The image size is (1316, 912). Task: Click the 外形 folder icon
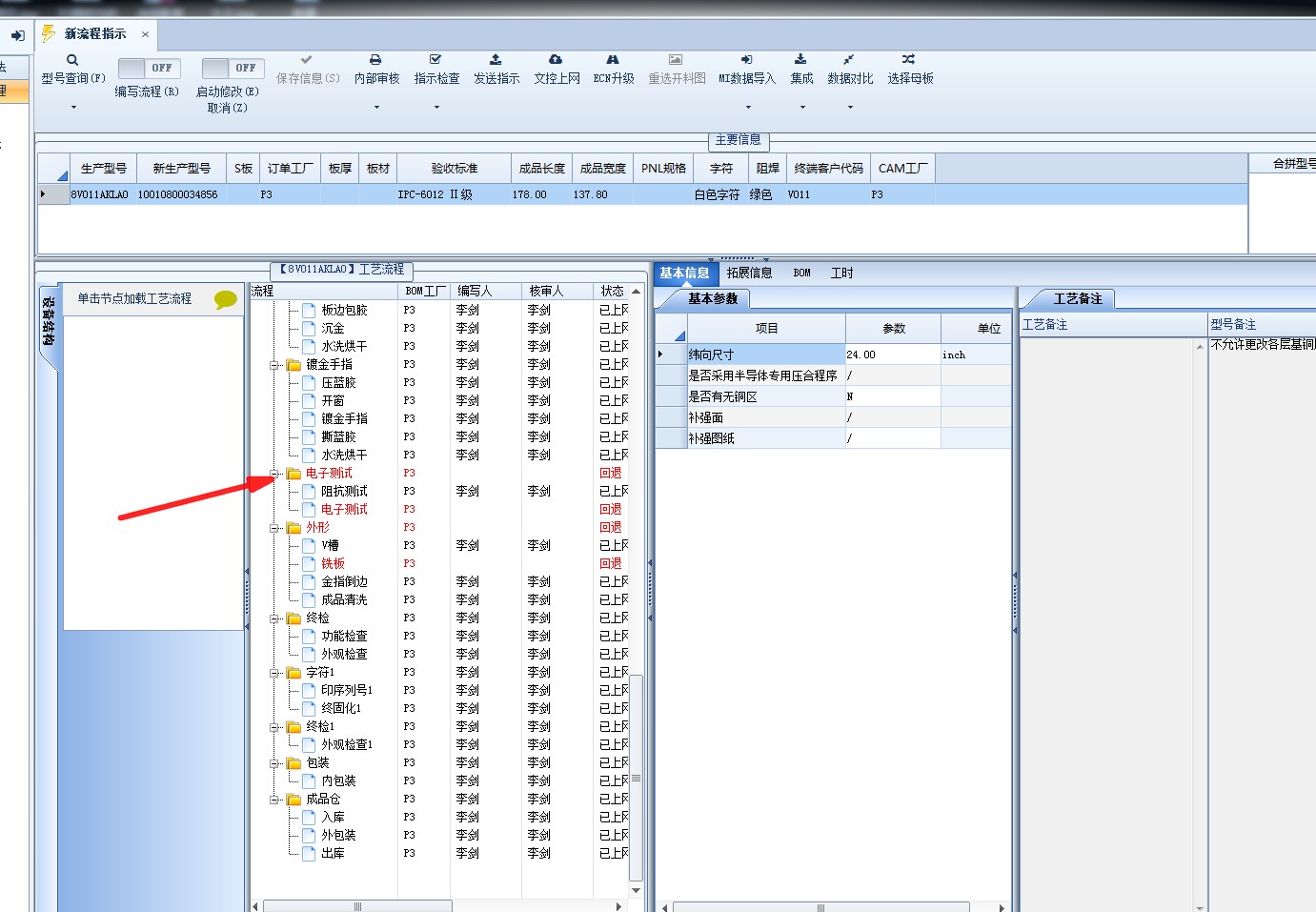coord(294,528)
